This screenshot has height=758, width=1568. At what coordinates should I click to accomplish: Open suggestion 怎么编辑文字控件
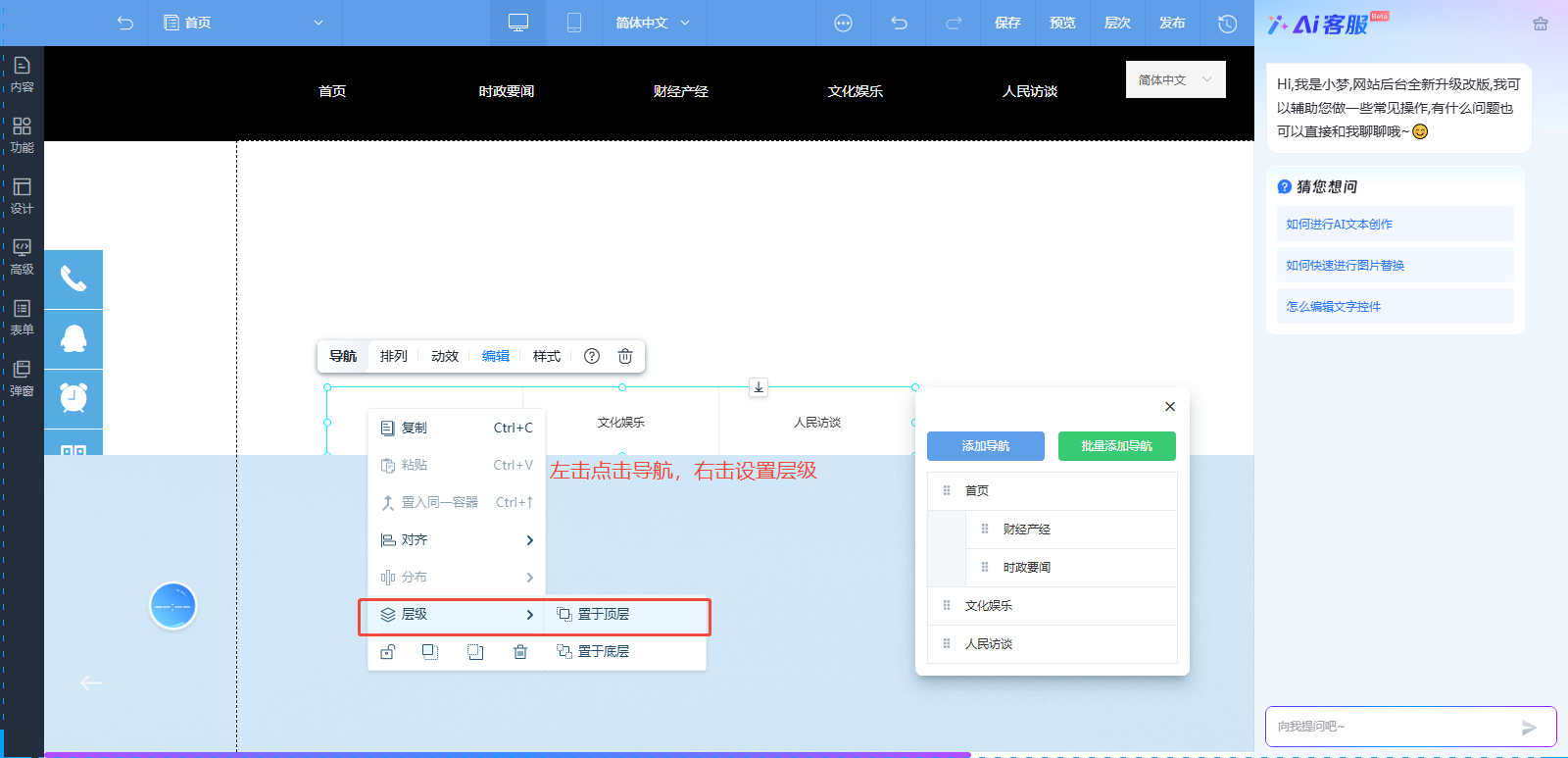[x=1396, y=306]
